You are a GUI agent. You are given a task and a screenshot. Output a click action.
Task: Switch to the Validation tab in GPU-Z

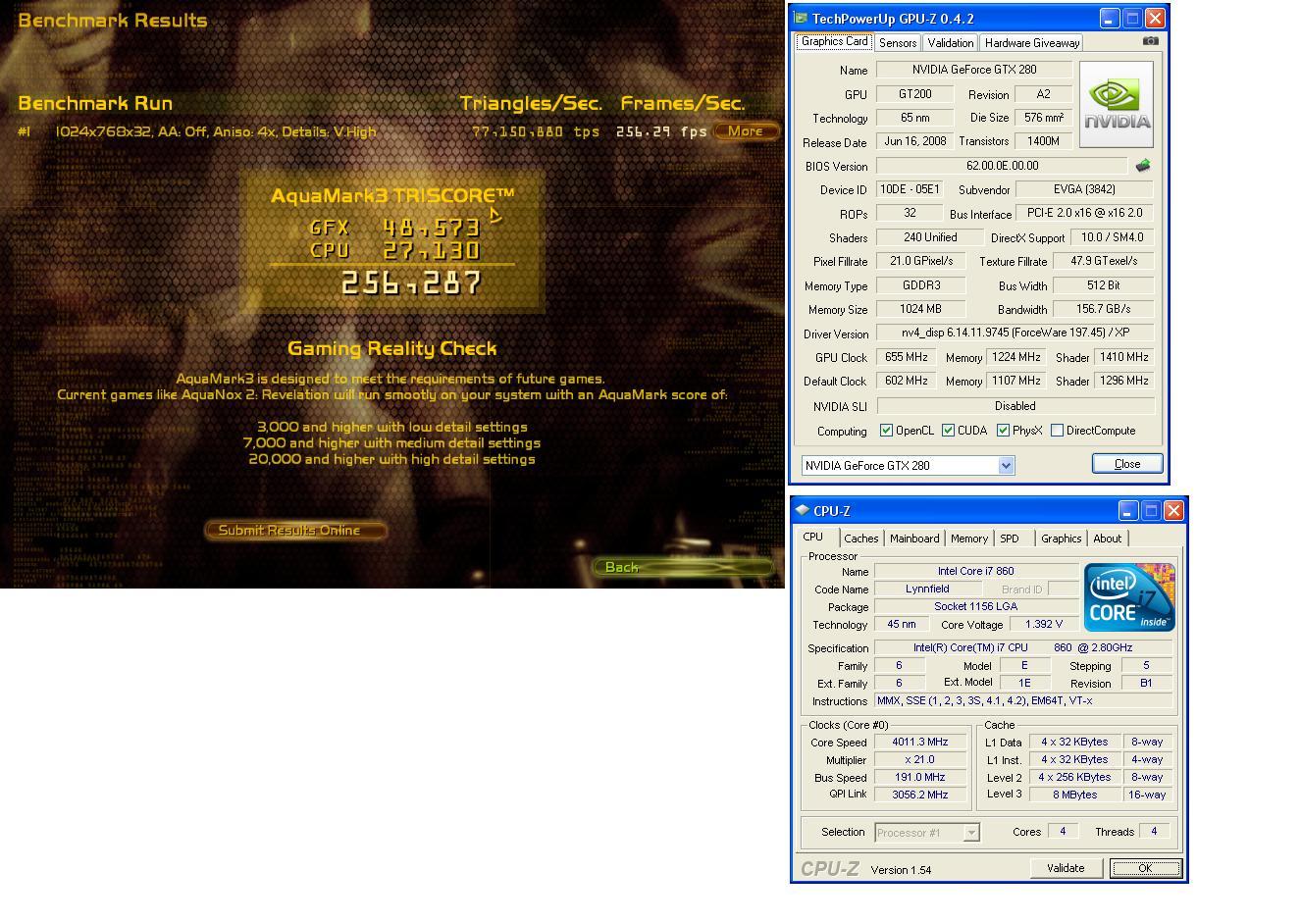coord(950,43)
